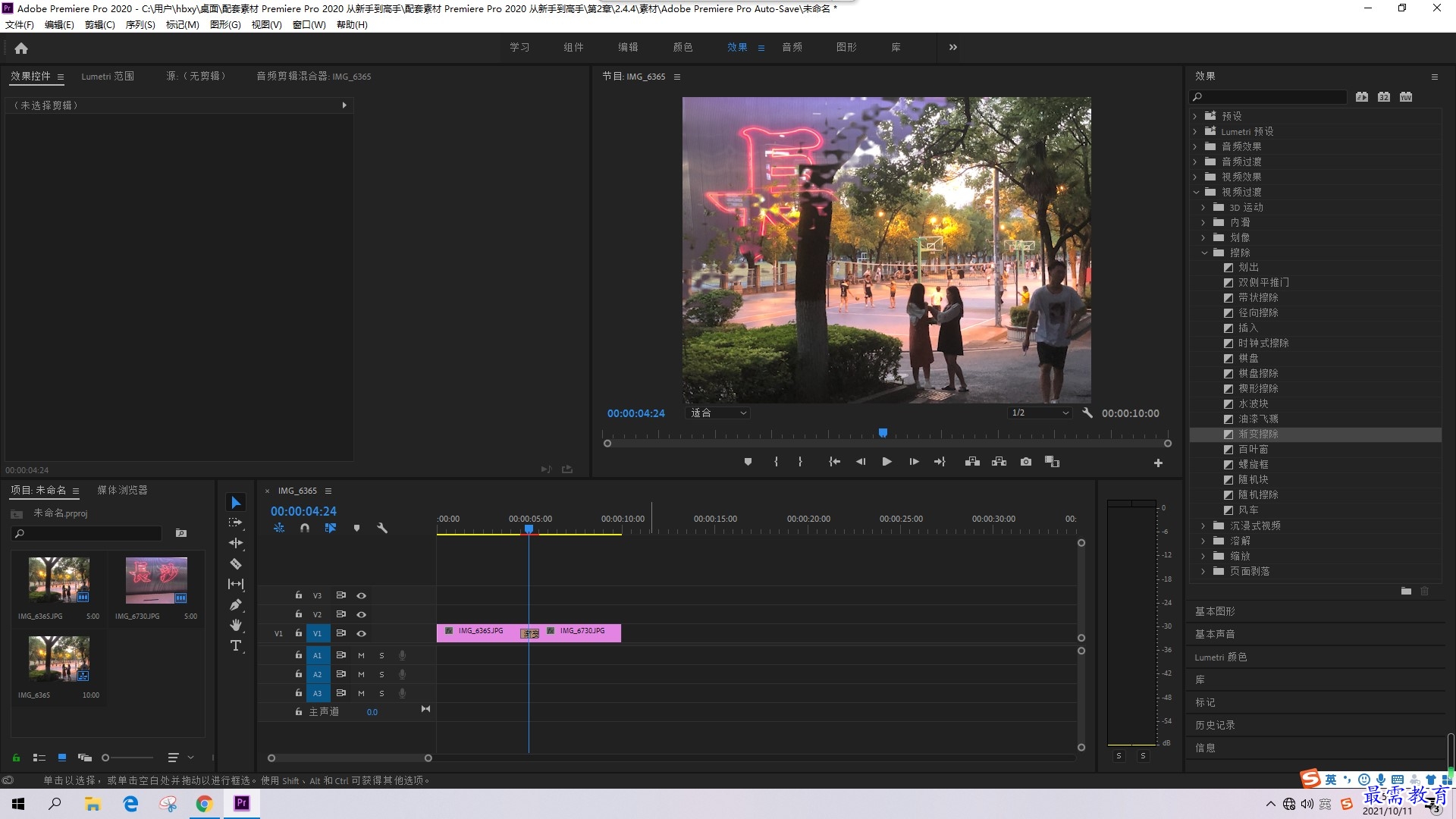This screenshot has width=1456, height=819.
Task: Select the Slip tool
Action: click(236, 584)
